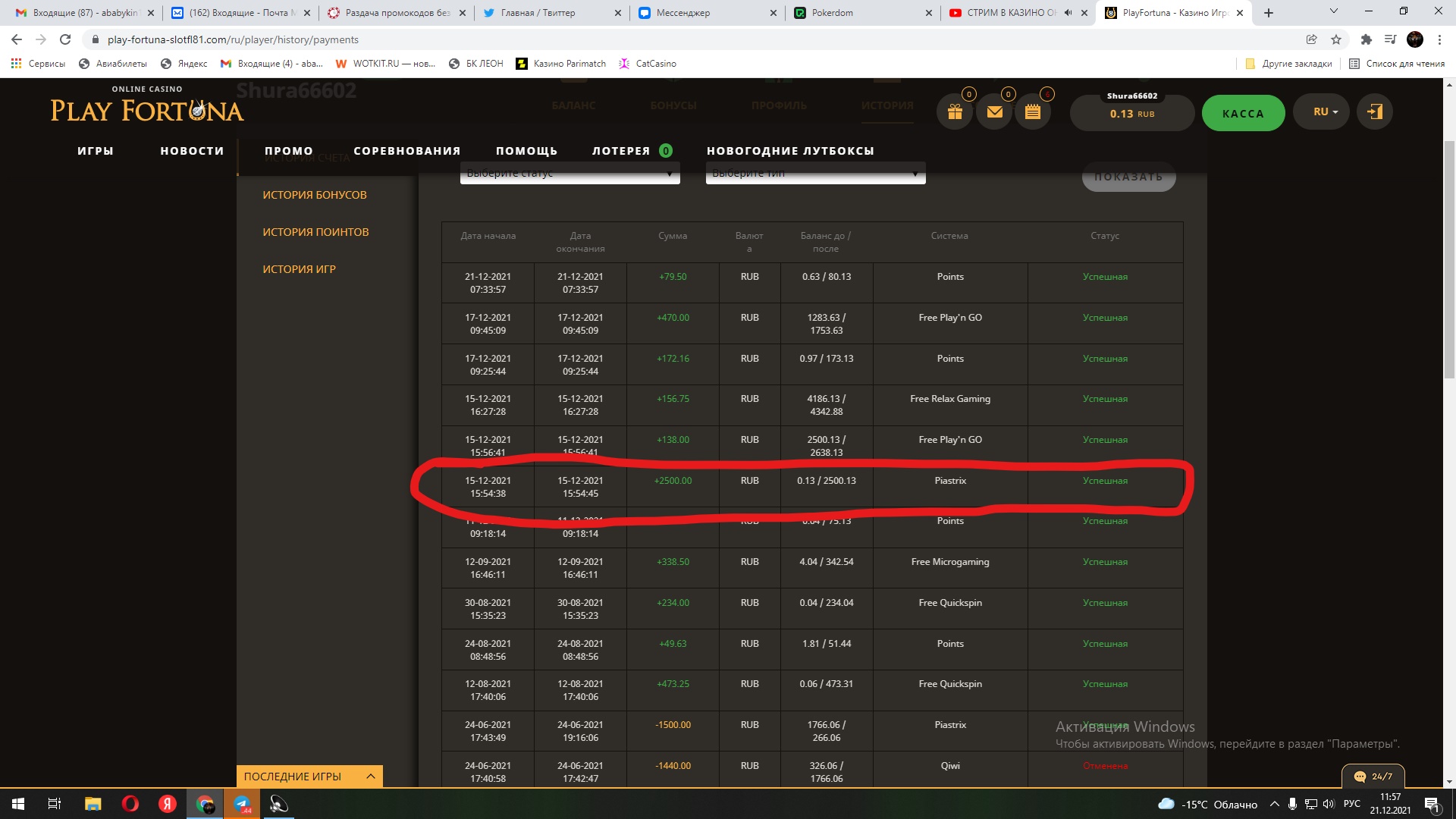Open the НОВОСТИ menu item

click(x=192, y=151)
